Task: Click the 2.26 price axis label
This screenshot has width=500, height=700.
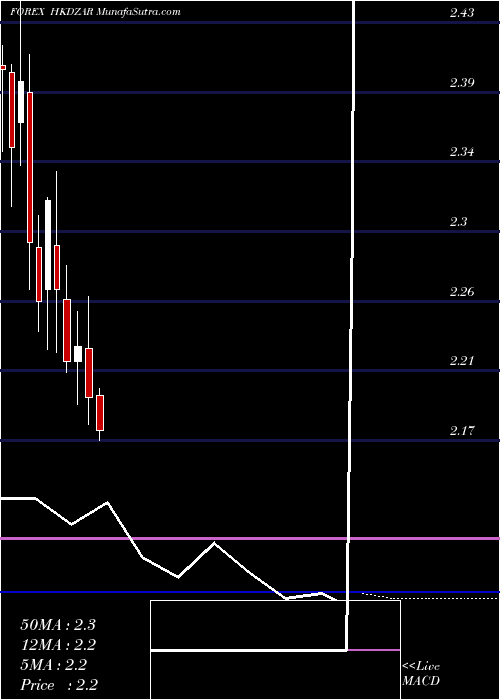Action: click(x=462, y=292)
